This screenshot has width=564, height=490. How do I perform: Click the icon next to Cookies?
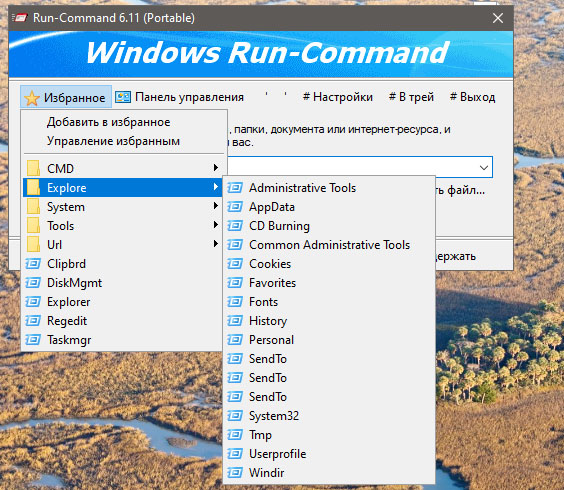[x=235, y=264]
